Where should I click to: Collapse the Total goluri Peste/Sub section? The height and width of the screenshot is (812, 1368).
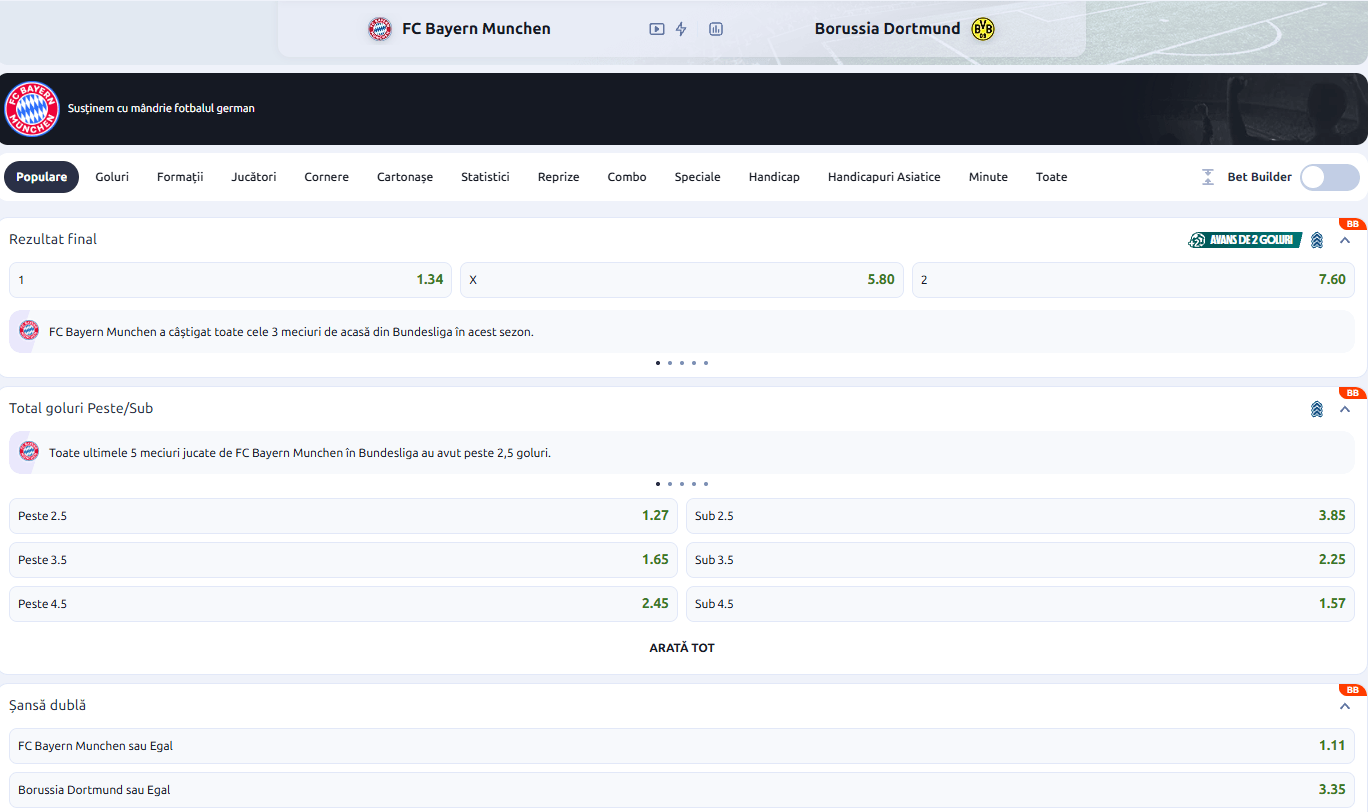point(1345,409)
